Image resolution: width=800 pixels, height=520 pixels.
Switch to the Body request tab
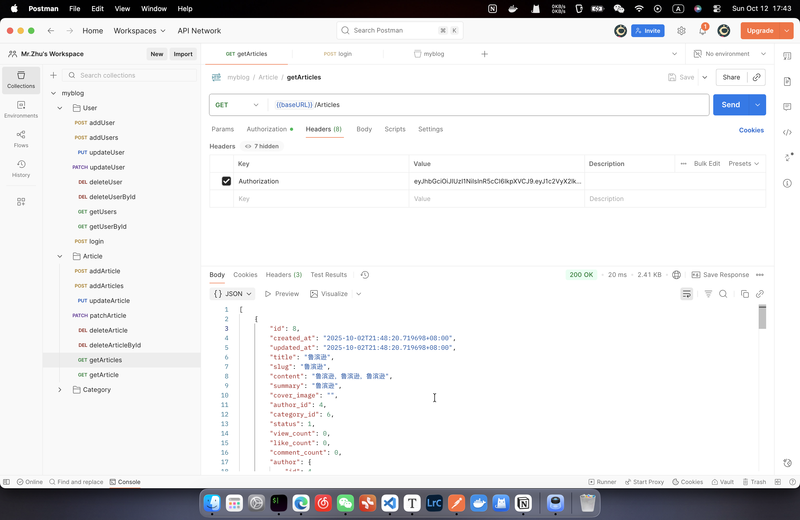(364, 129)
